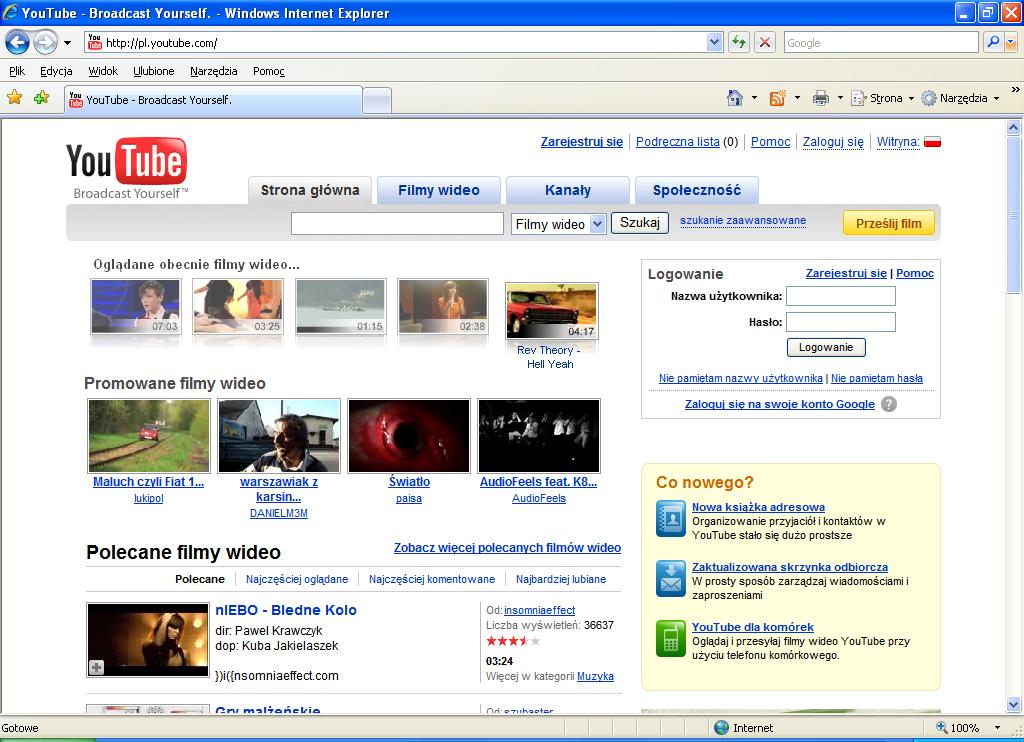Click the Internet zone globe icon in status bar
The height and width of the screenshot is (742, 1024).
(x=722, y=728)
